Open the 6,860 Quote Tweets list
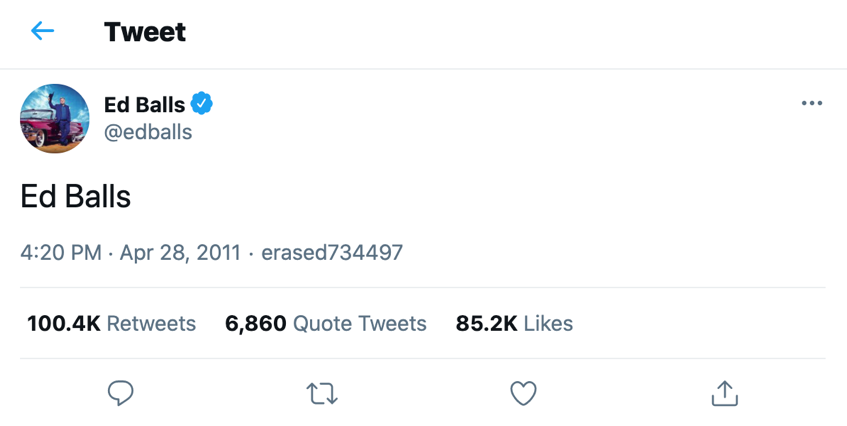The image size is (847, 426). pyautogui.click(x=326, y=323)
